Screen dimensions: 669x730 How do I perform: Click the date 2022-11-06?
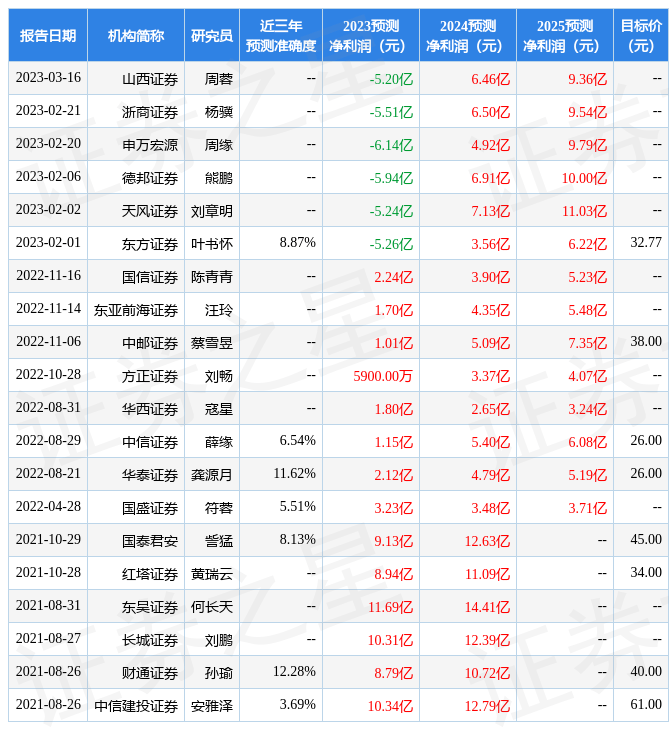point(48,342)
